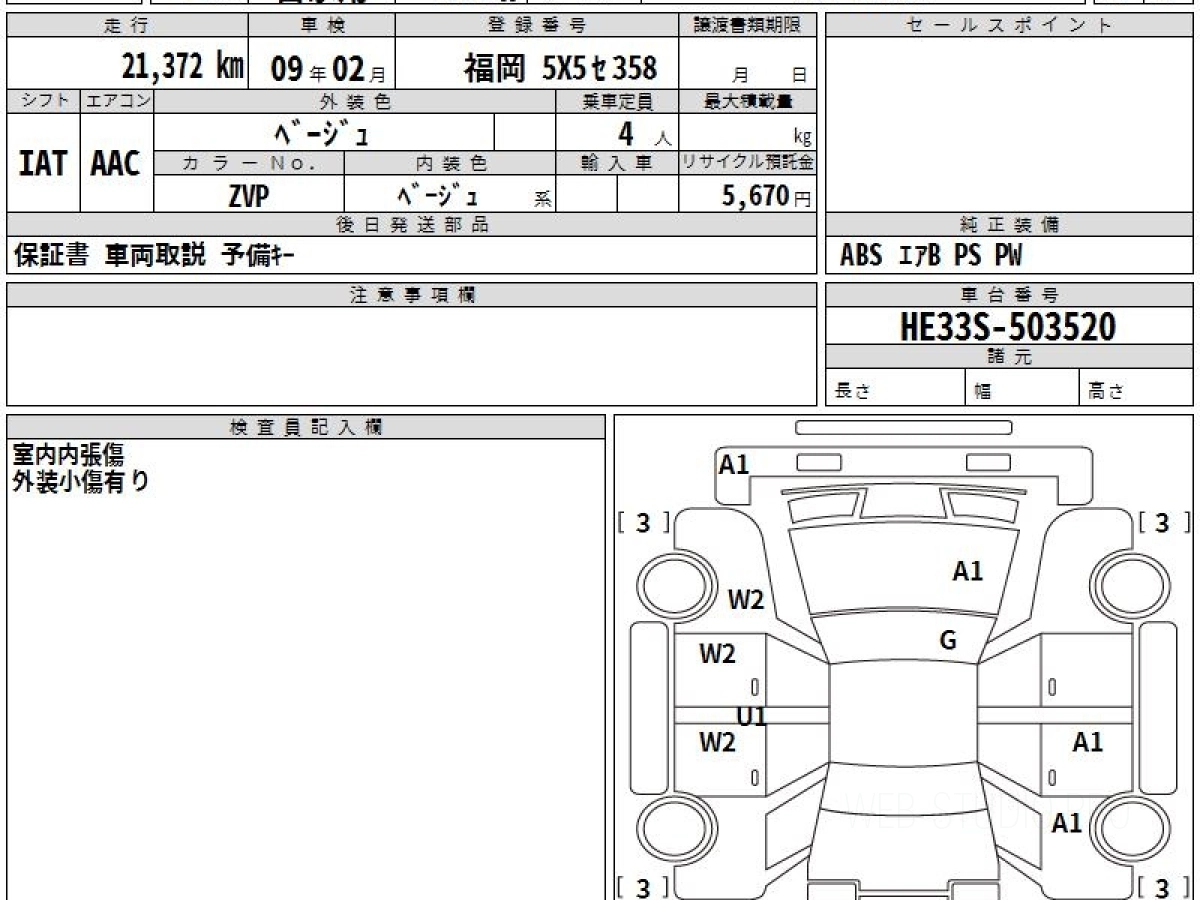Click the 注意事項欄 notes field

411,355
